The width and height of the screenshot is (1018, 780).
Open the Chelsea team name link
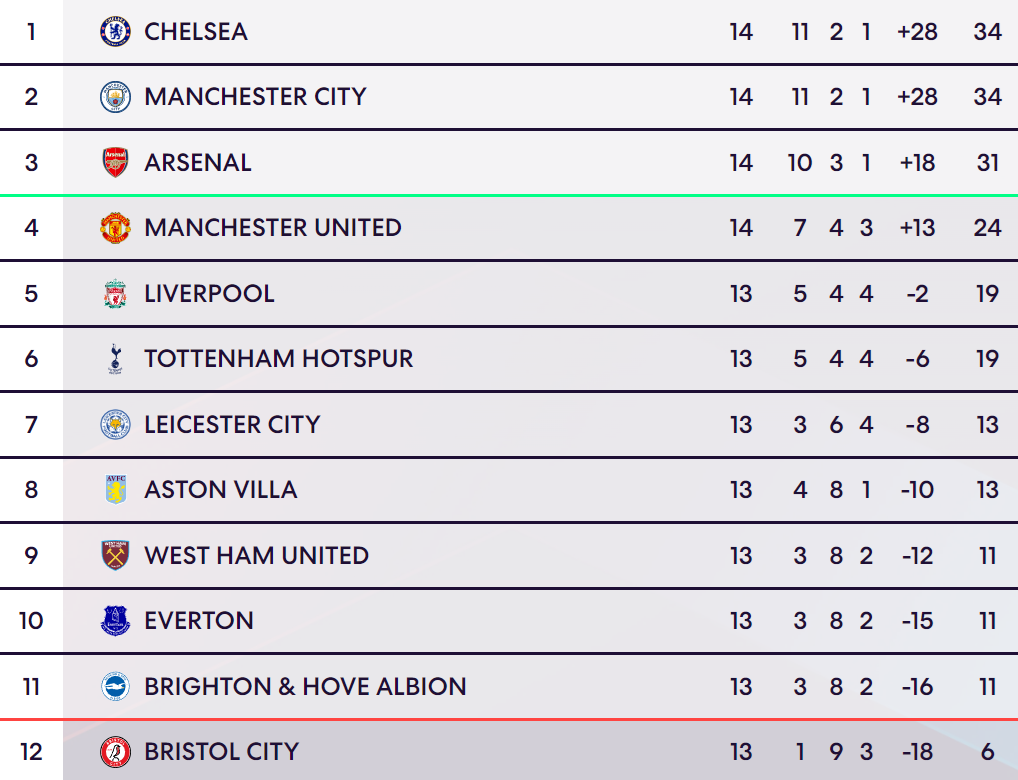[195, 32]
